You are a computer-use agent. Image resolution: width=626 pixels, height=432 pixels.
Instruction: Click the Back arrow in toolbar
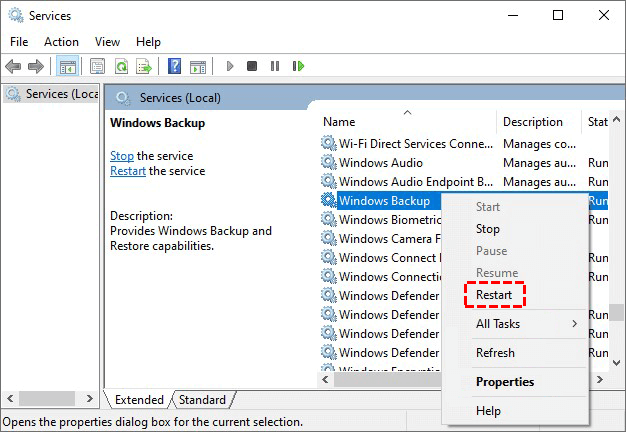click(13, 66)
